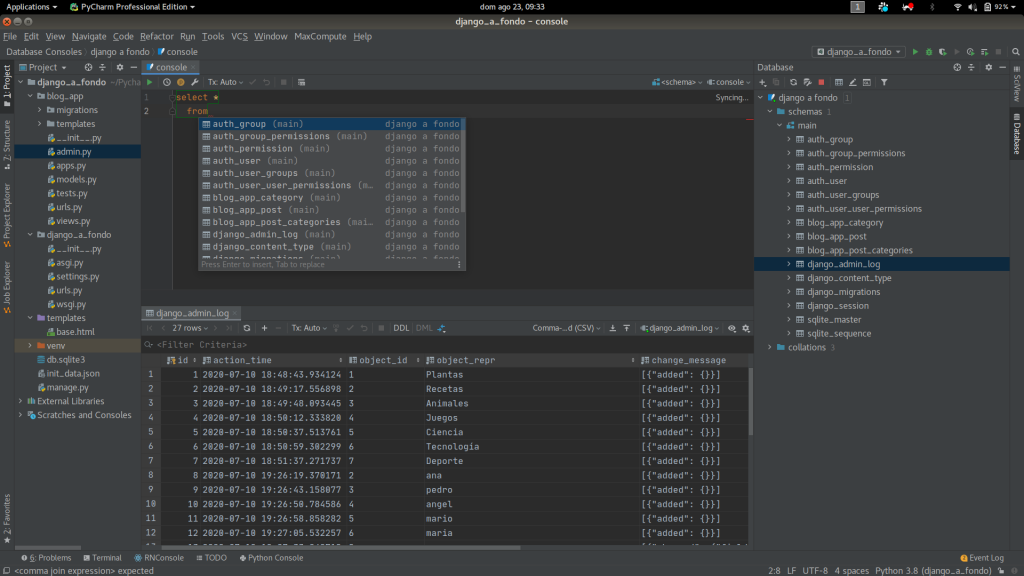Toggle Project Explorer side tab
Image resolution: width=1024 pixels, height=576 pixels.
(7, 215)
